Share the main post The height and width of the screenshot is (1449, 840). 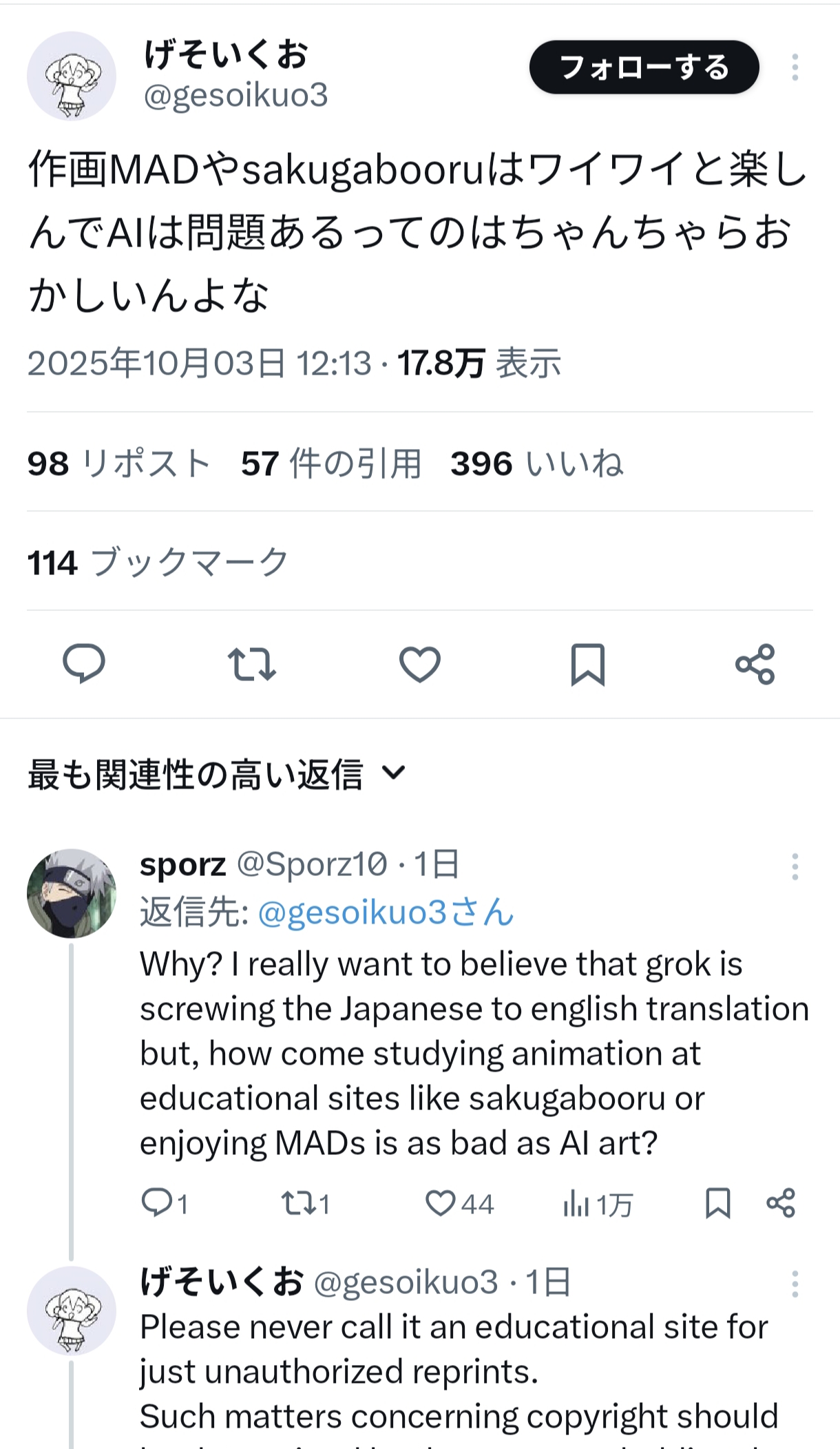pyautogui.click(x=755, y=664)
